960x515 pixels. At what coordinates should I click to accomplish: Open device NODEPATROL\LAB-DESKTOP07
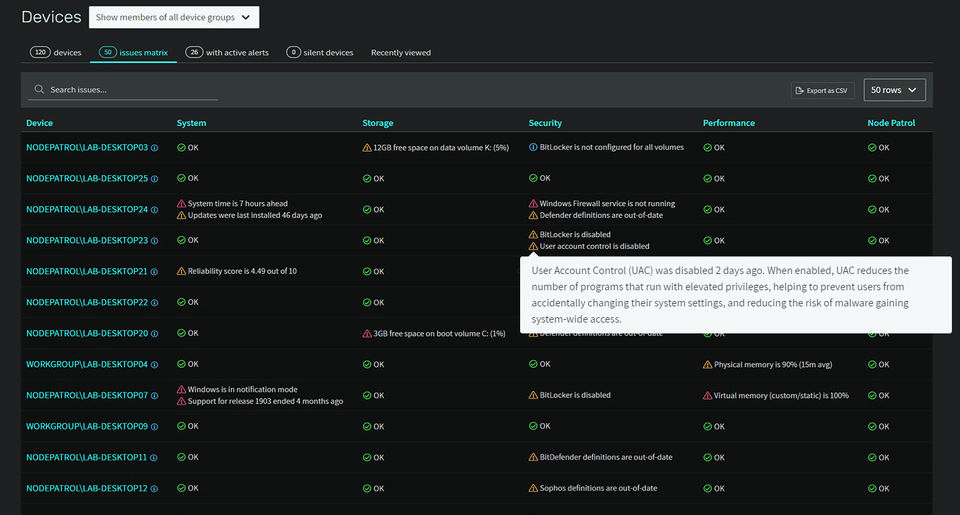(x=87, y=395)
